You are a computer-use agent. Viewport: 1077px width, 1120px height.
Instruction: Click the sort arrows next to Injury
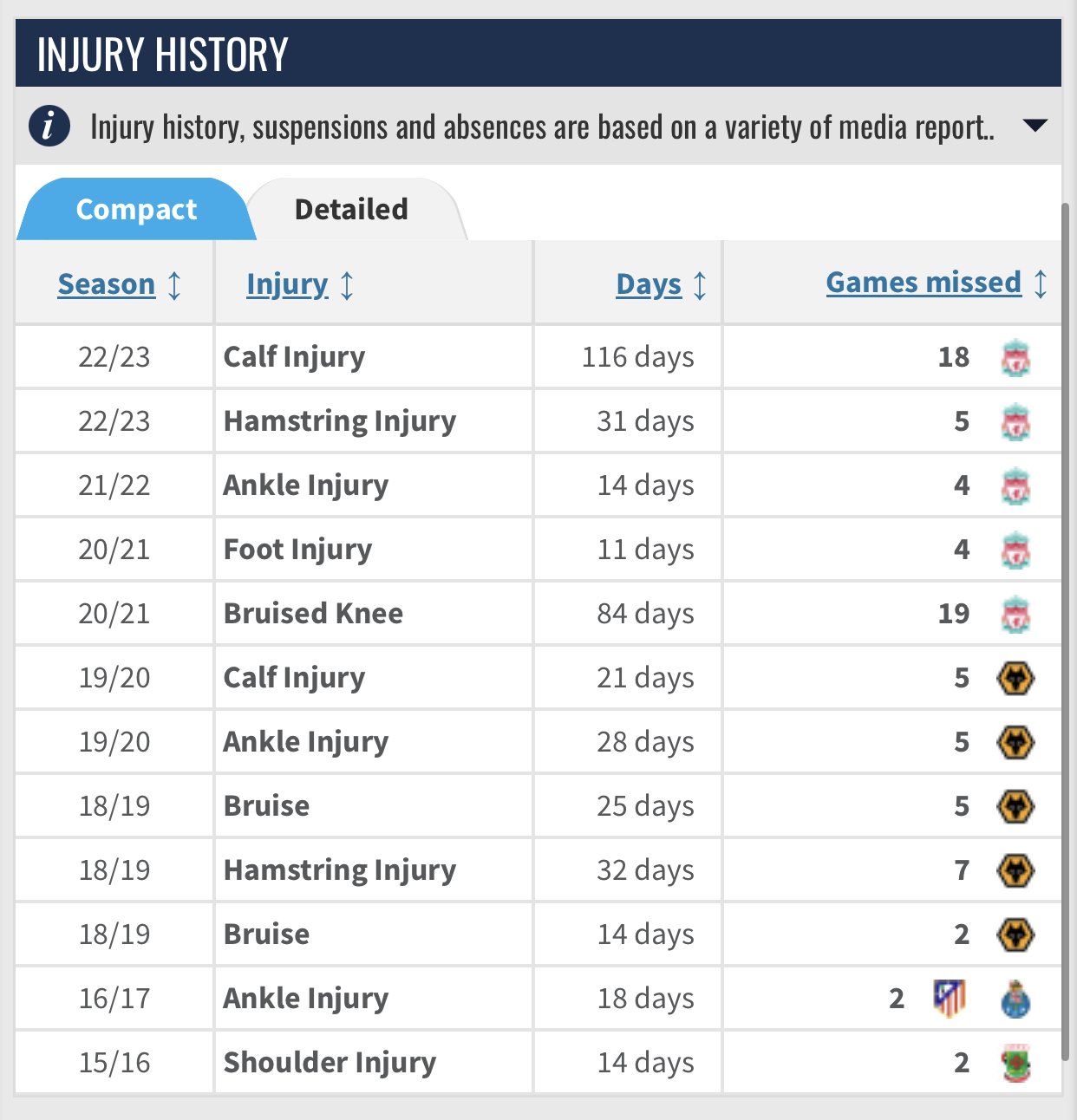tap(347, 284)
